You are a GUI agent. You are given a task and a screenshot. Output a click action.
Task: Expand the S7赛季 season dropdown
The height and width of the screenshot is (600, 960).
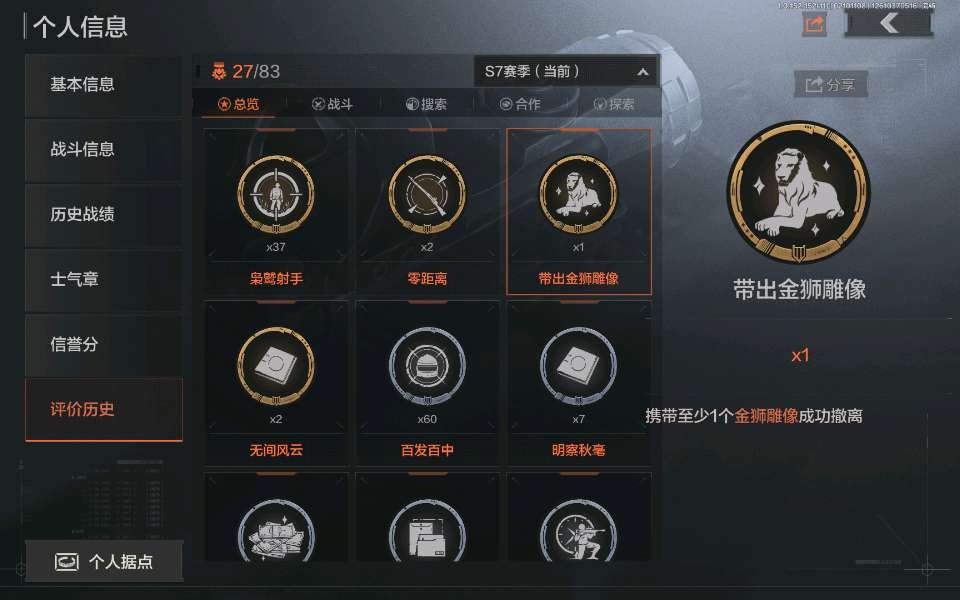tap(566, 71)
